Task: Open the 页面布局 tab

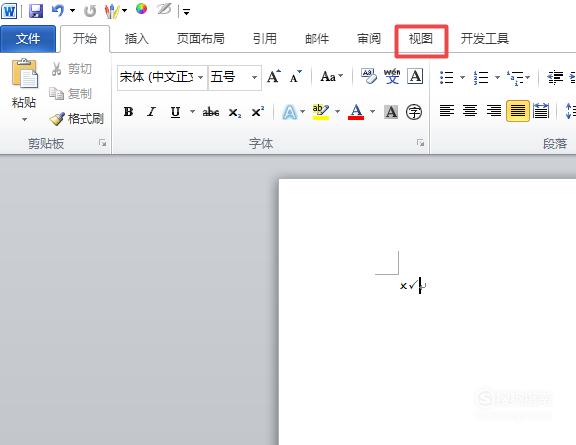Action: [201, 39]
